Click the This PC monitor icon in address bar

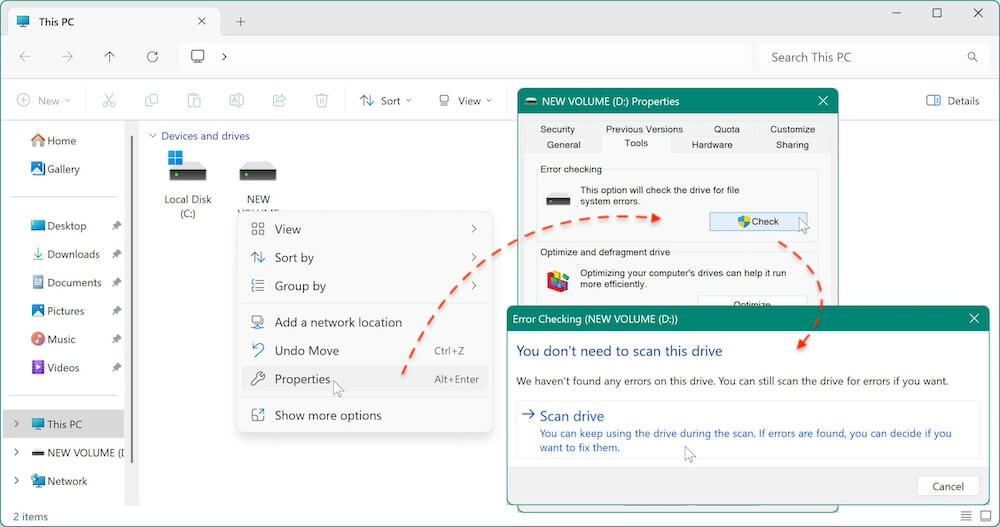pos(198,56)
